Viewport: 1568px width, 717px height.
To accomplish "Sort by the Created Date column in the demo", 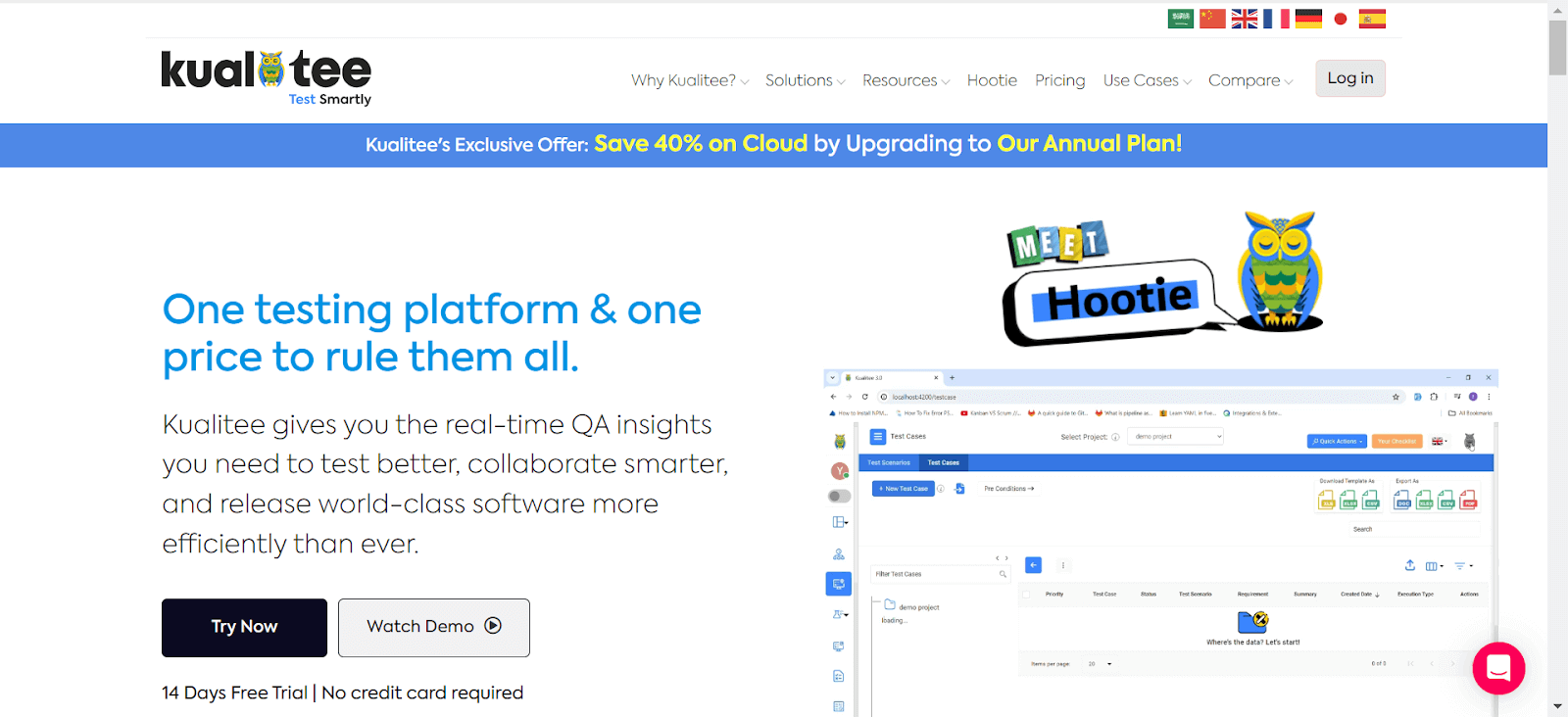I will pos(1360,595).
